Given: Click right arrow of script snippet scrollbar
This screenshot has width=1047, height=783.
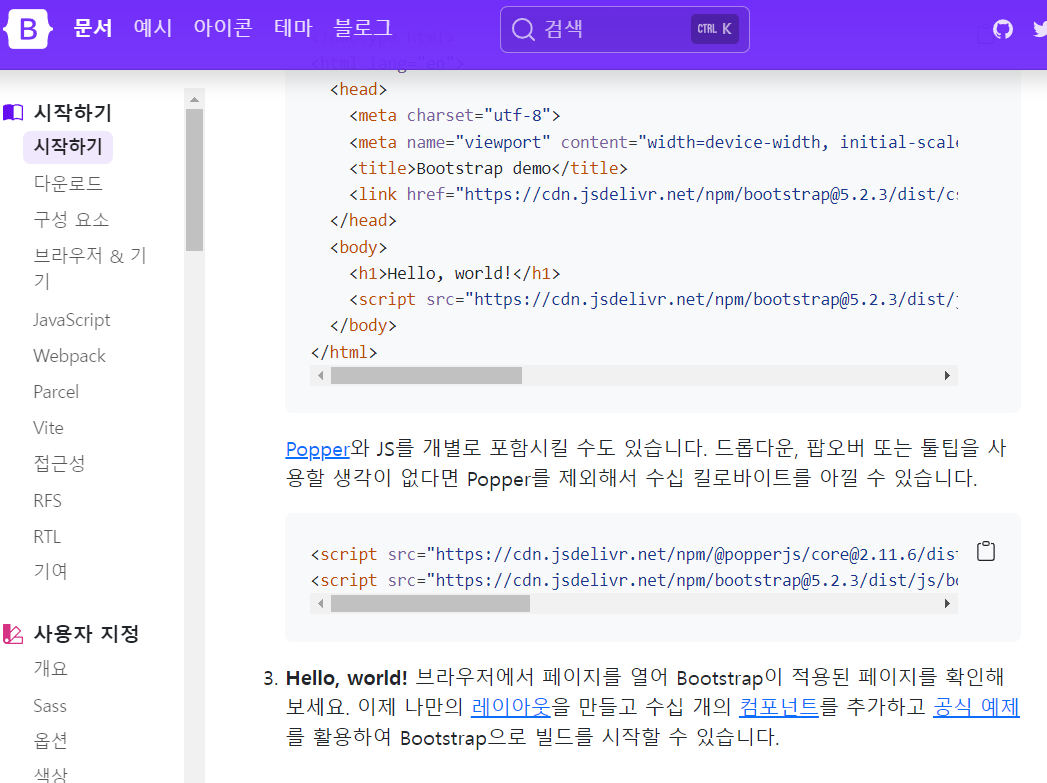Looking at the screenshot, I should [x=948, y=604].
